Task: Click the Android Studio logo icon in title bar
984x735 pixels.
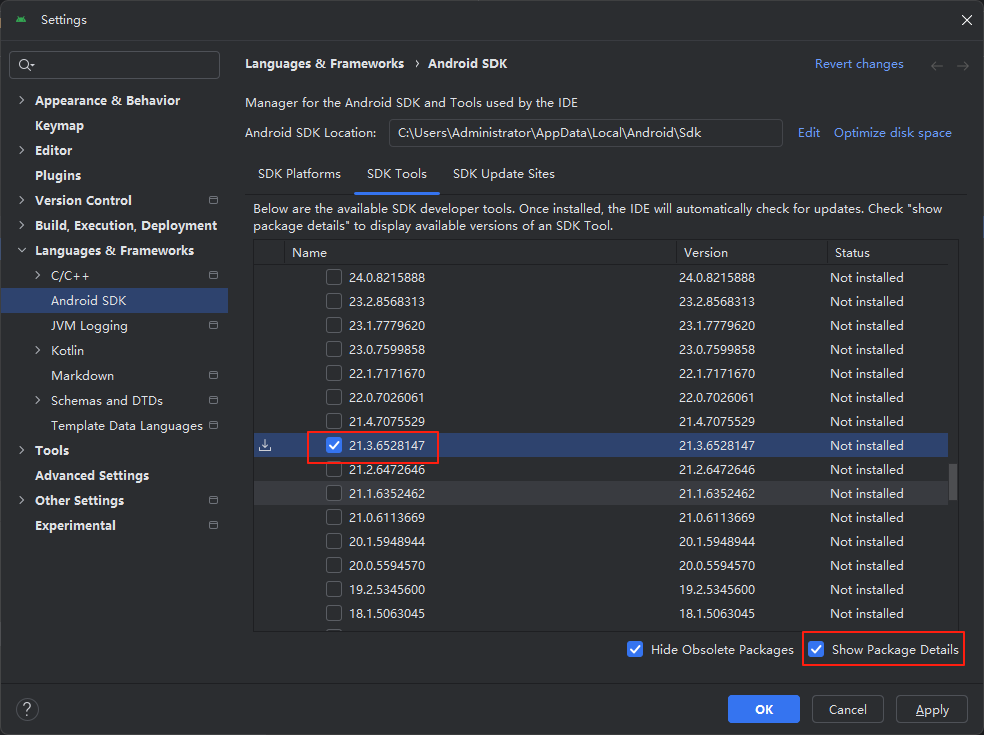Action: pos(21,19)
